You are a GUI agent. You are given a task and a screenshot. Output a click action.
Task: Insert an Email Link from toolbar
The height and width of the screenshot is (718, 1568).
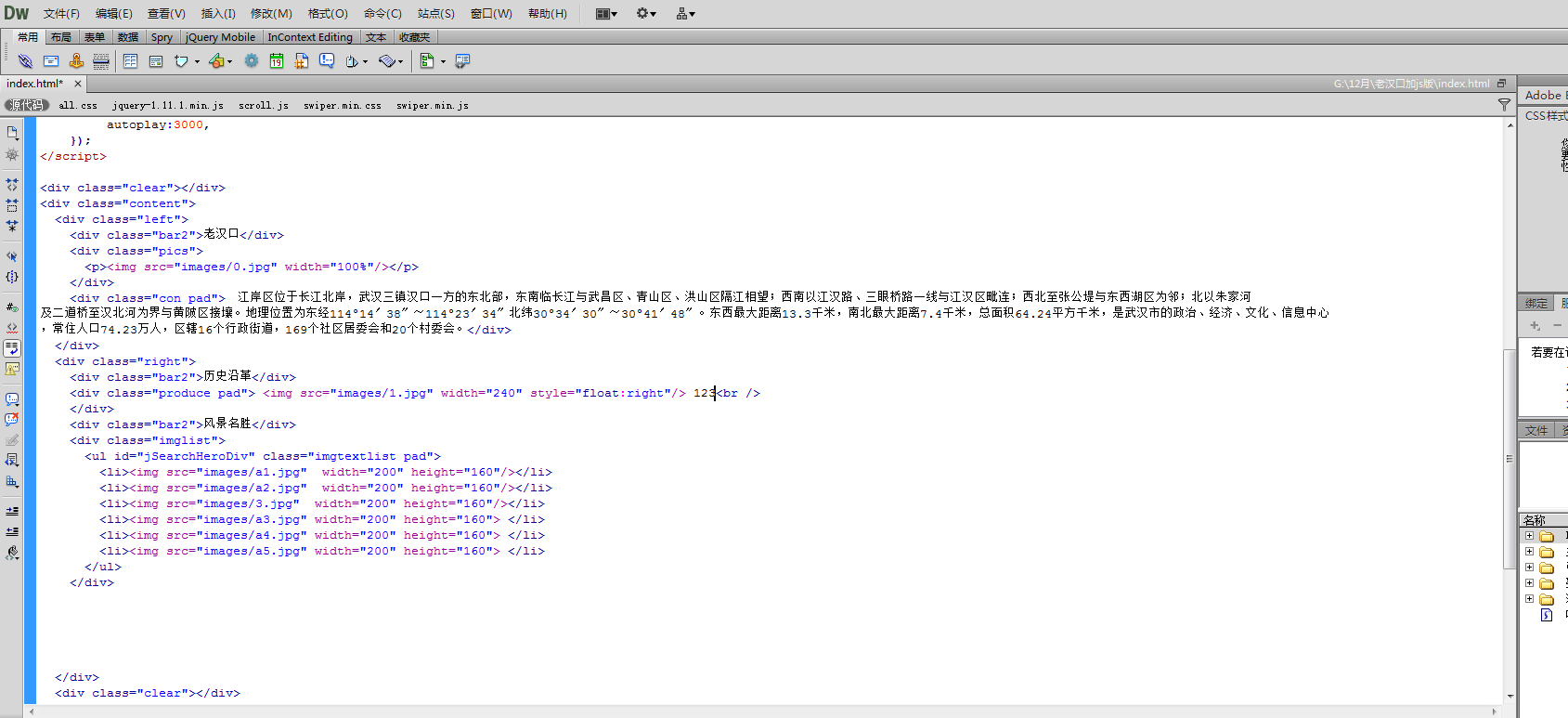coord(51,61)
